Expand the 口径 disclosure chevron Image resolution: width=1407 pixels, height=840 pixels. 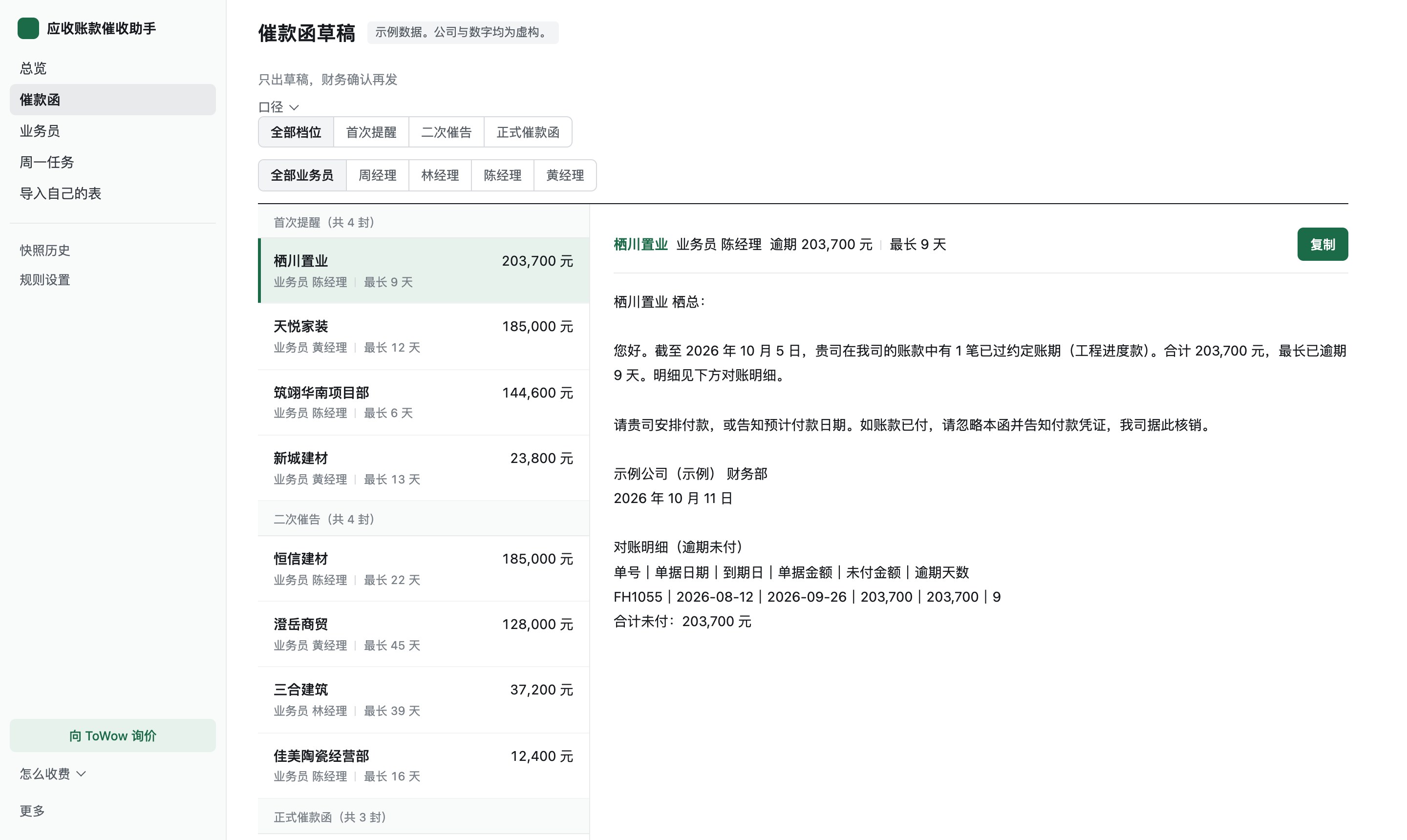(x=294, y=107)
